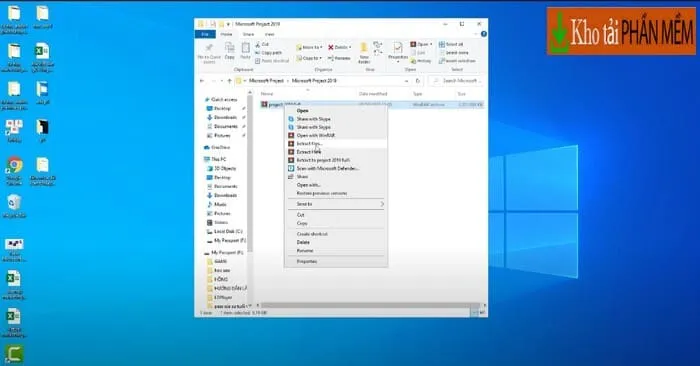Sort by the Date modified column header
This screenshot has height=366, width=700.
click(x=373, y=94)
